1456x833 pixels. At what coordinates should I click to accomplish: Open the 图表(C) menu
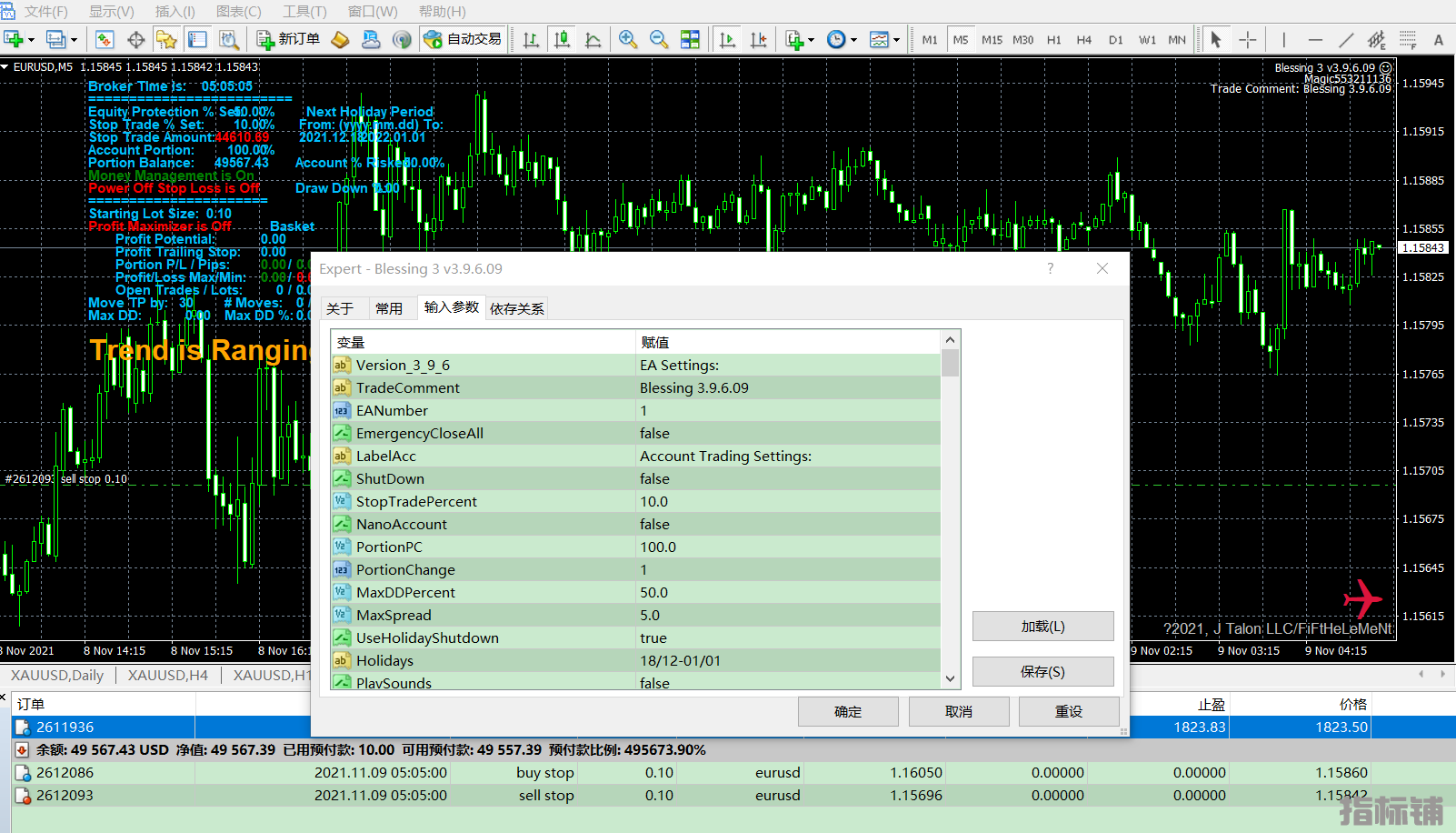pyautogui.click(x=238, y=12)
